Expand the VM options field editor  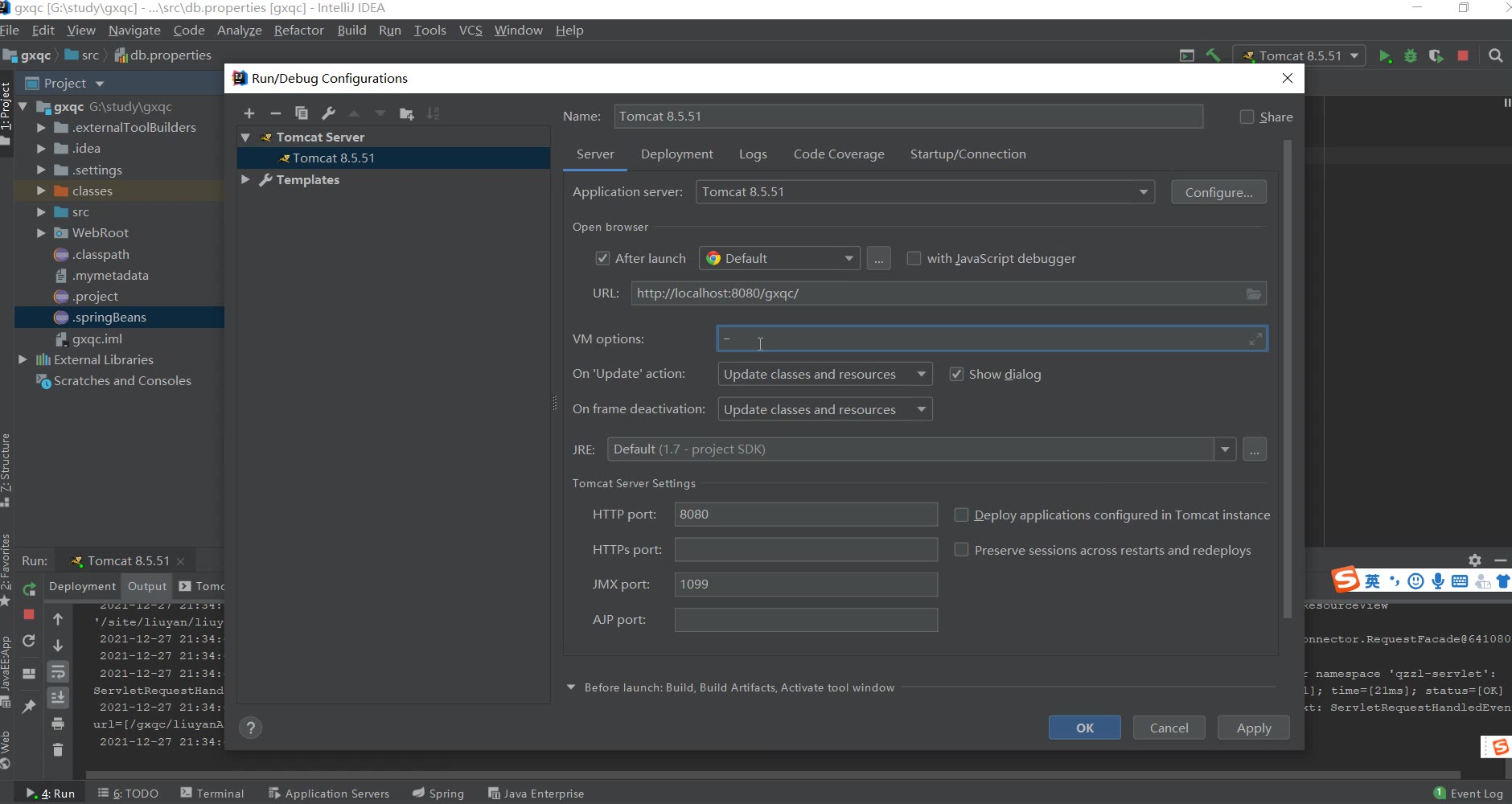1255,339
